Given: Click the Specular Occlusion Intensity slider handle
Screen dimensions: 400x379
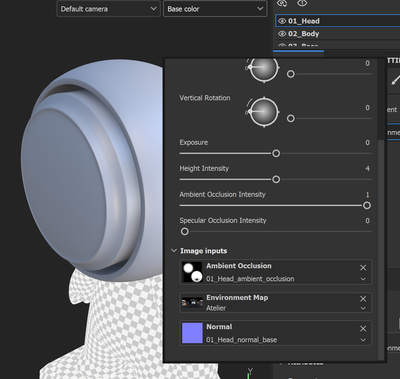Looking at the screenshot, I should click(x=185, y=231).
